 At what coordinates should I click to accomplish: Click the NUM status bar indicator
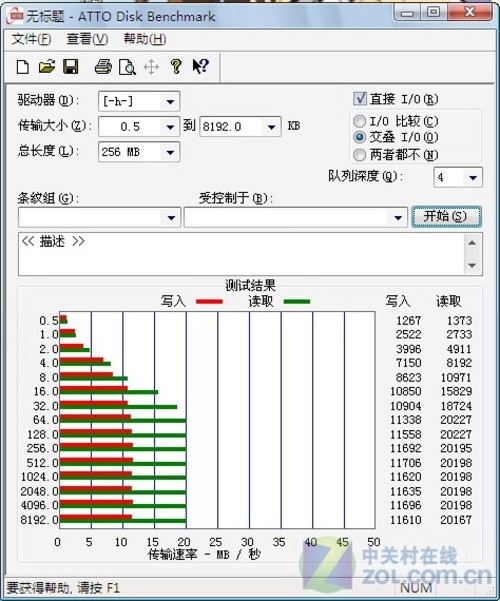[416, 587]
